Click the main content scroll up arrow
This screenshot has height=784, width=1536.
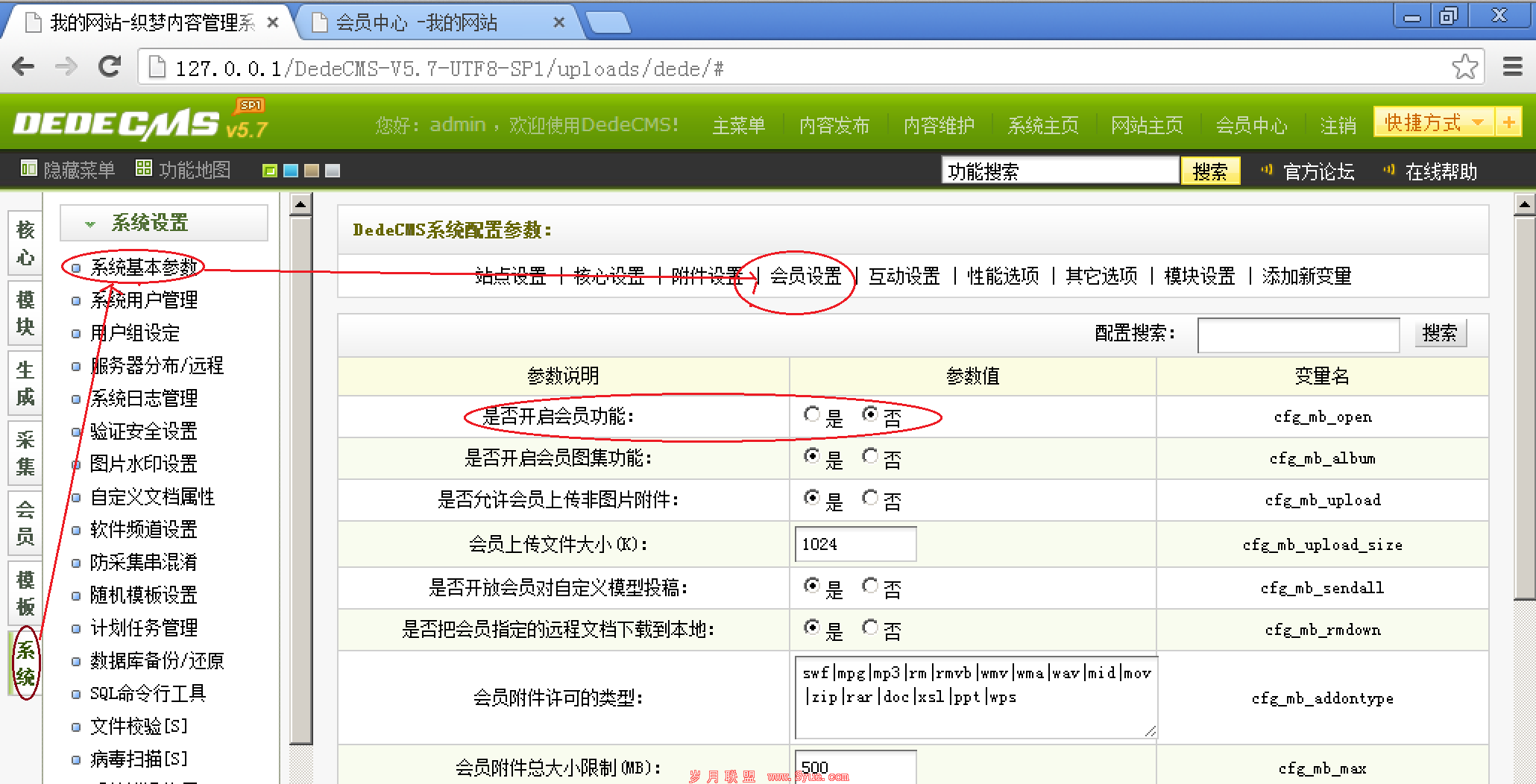point(1525,204)
